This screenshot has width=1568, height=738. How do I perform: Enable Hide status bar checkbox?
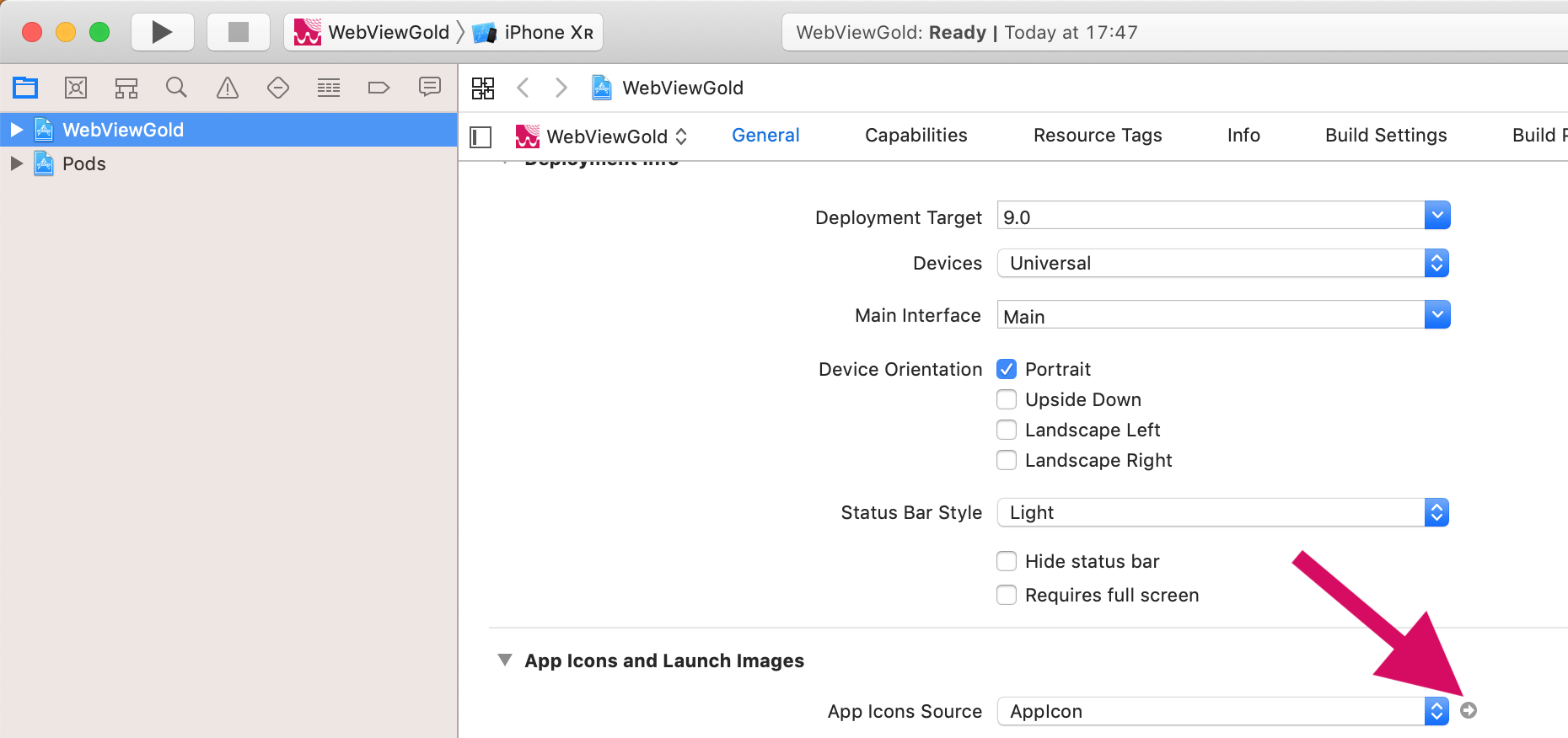click(x=1007, y=561)
